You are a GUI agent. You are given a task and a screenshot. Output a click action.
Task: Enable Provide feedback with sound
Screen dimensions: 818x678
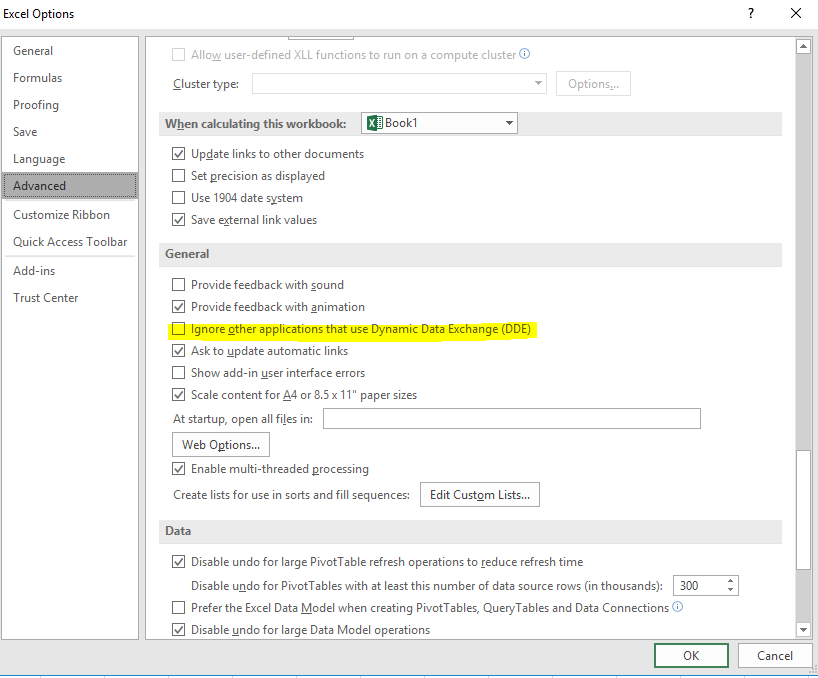coord(178,285)
